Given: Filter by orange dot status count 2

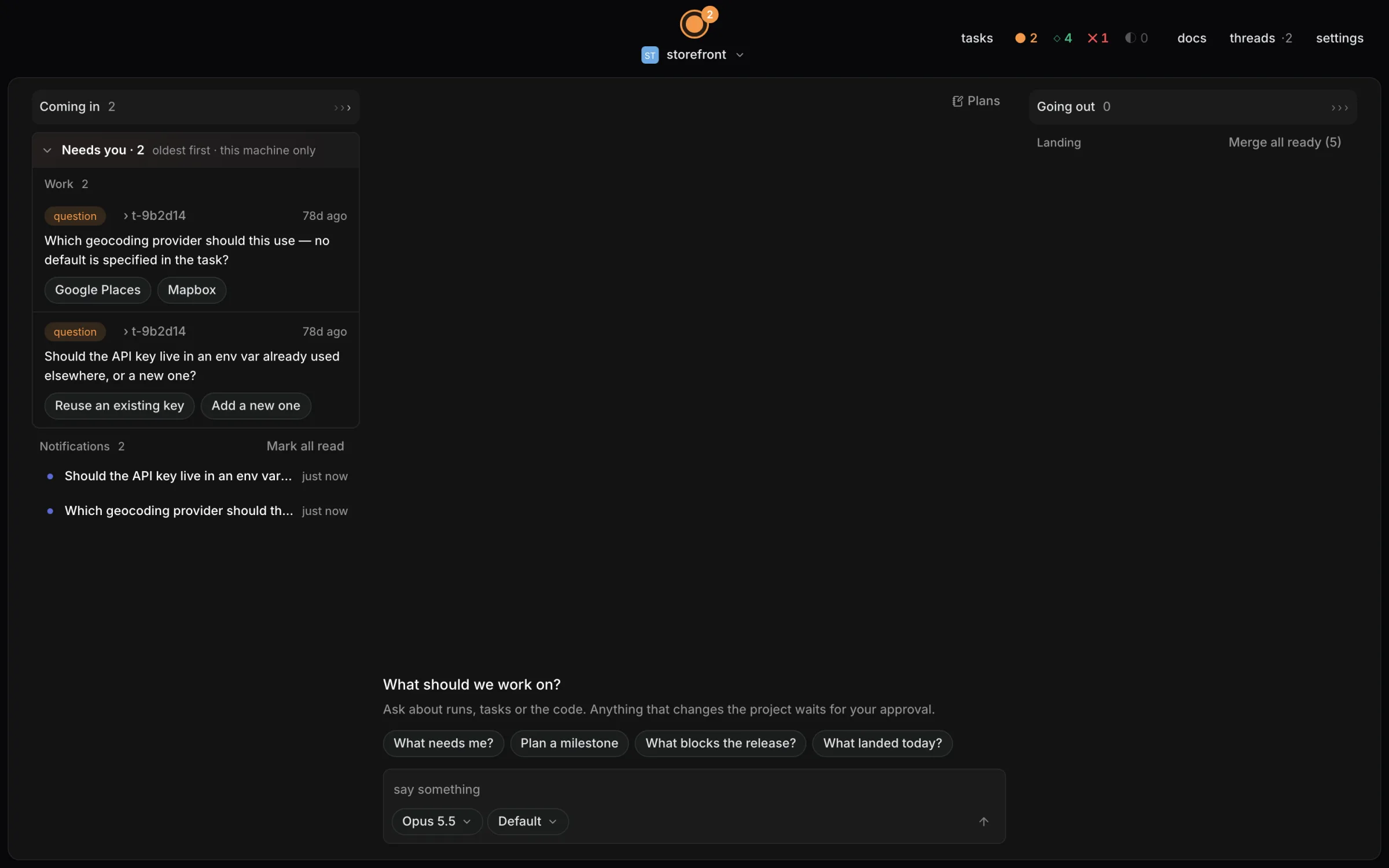Looking at the screenshot, I should (x=1026, y=38).
